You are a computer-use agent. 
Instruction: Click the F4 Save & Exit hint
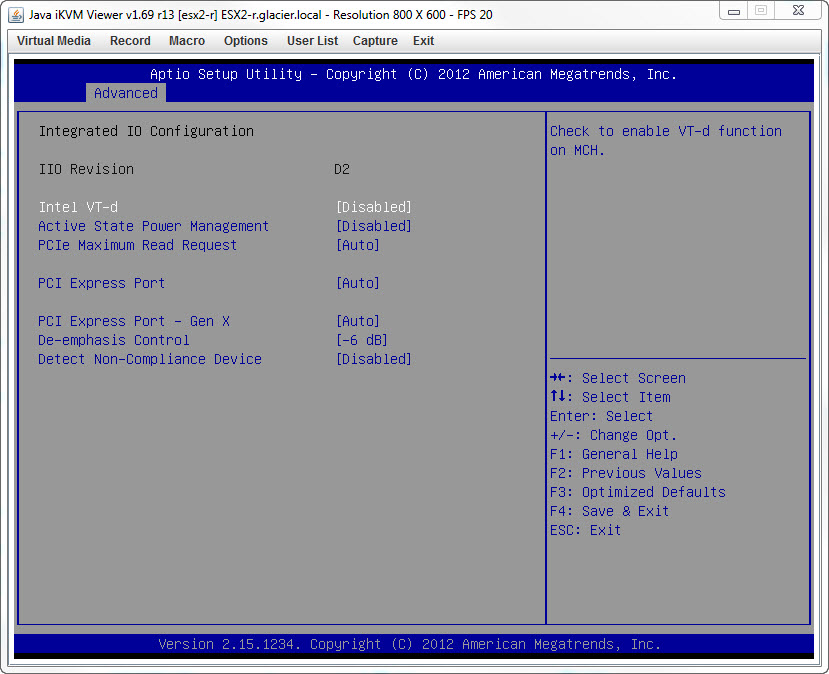tap(608, 511)
